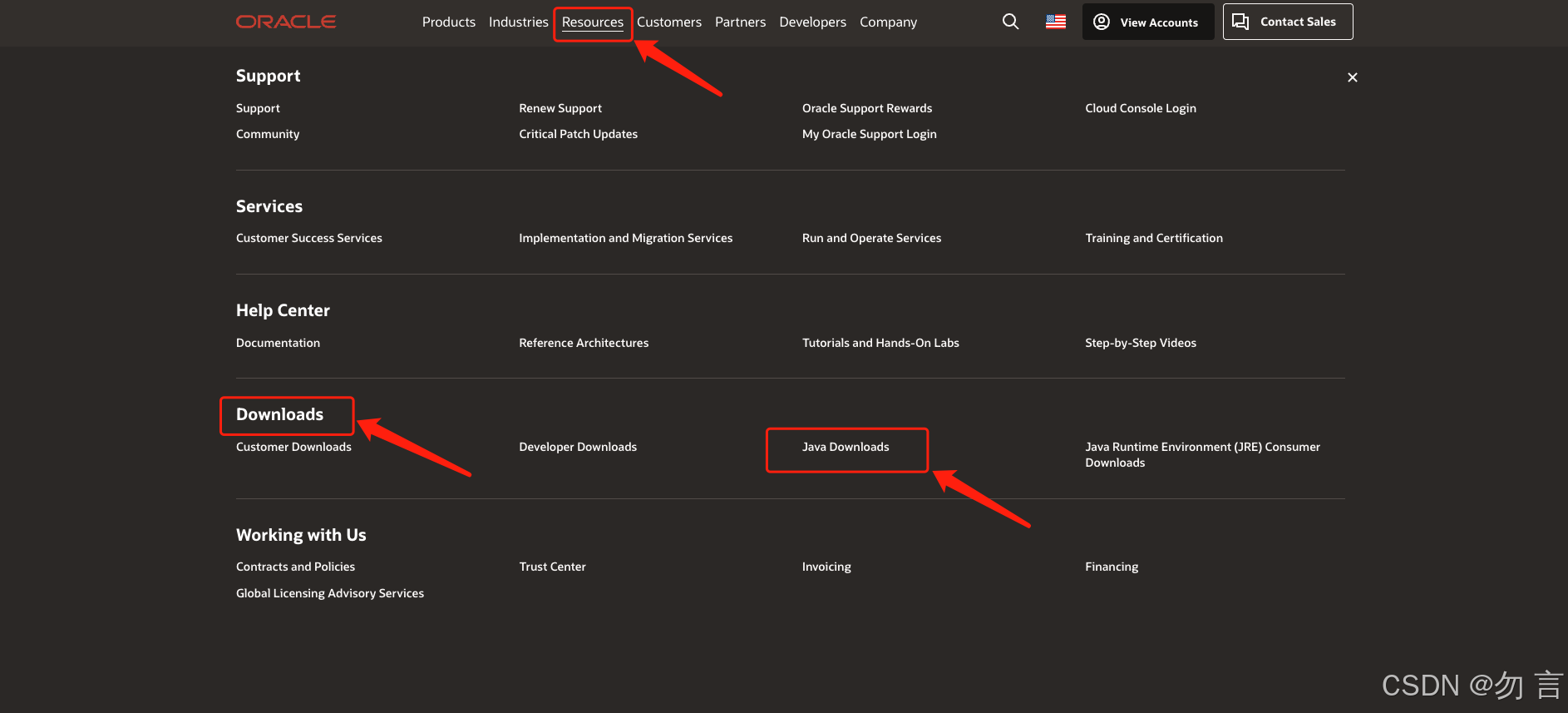Open Developer Downloads
Viewport: 1568px width, 713px height.
tap(578, 447)
